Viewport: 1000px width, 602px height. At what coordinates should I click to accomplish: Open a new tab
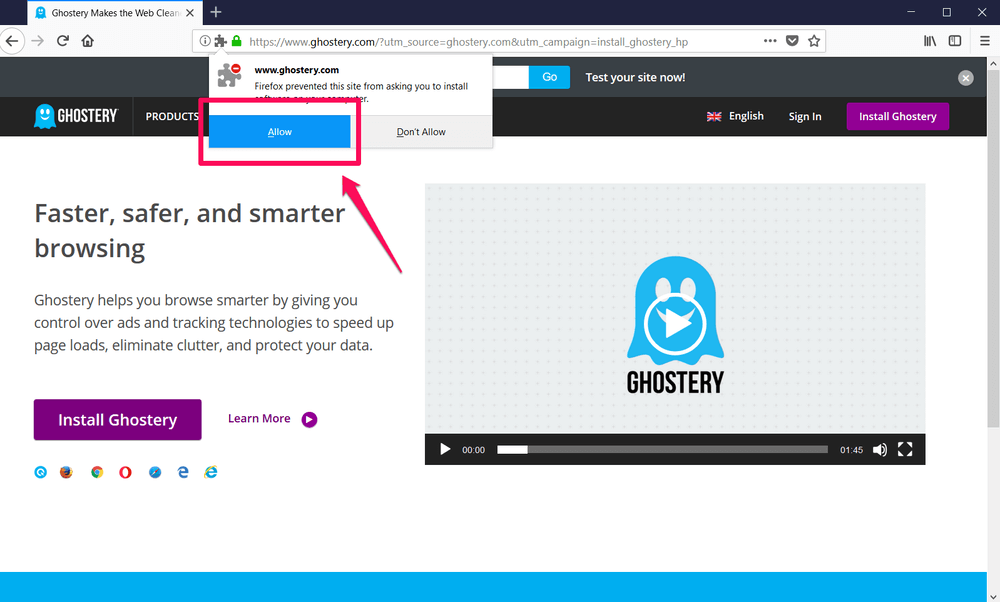pos(216,12)
